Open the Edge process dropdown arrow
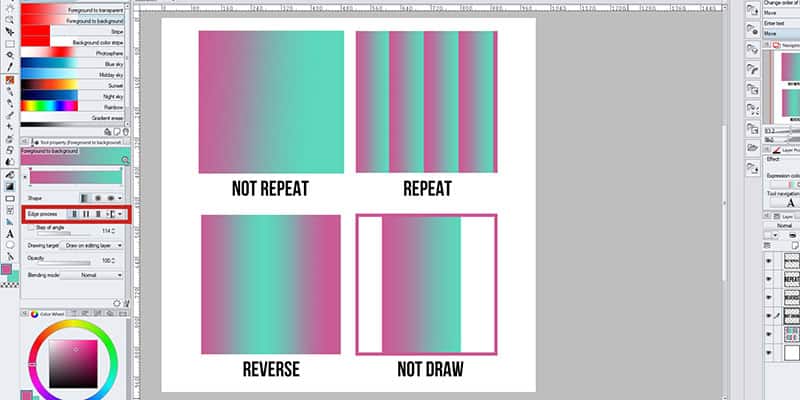 pyautogui.click(x=120, y=214)
